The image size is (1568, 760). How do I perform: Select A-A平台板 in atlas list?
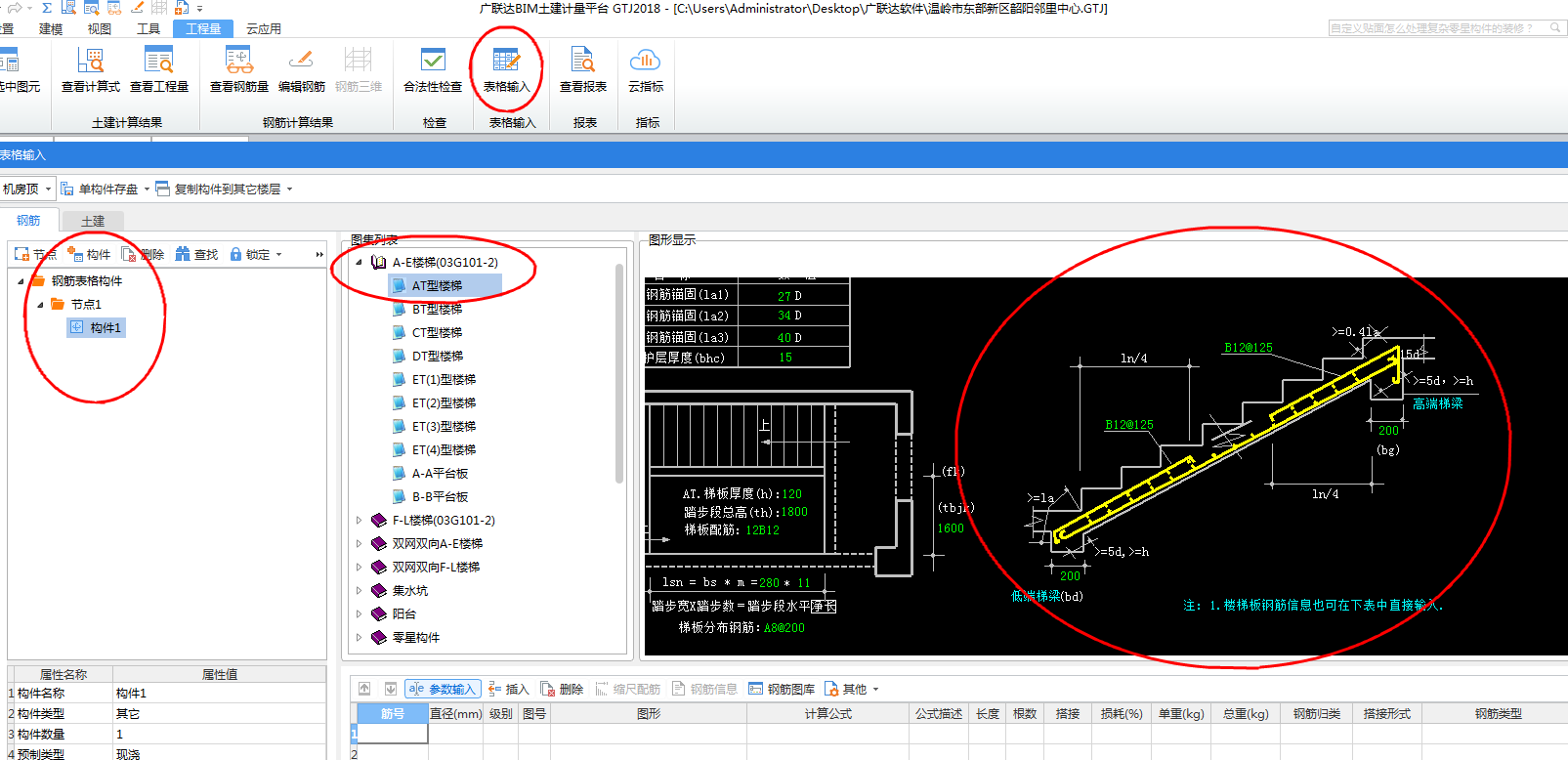click(440, 474)
